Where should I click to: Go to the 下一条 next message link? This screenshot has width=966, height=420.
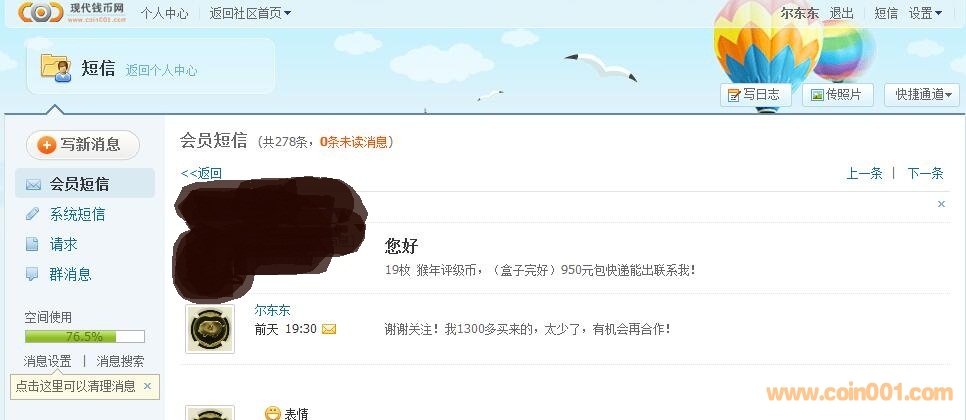click(x=925, y=174)
